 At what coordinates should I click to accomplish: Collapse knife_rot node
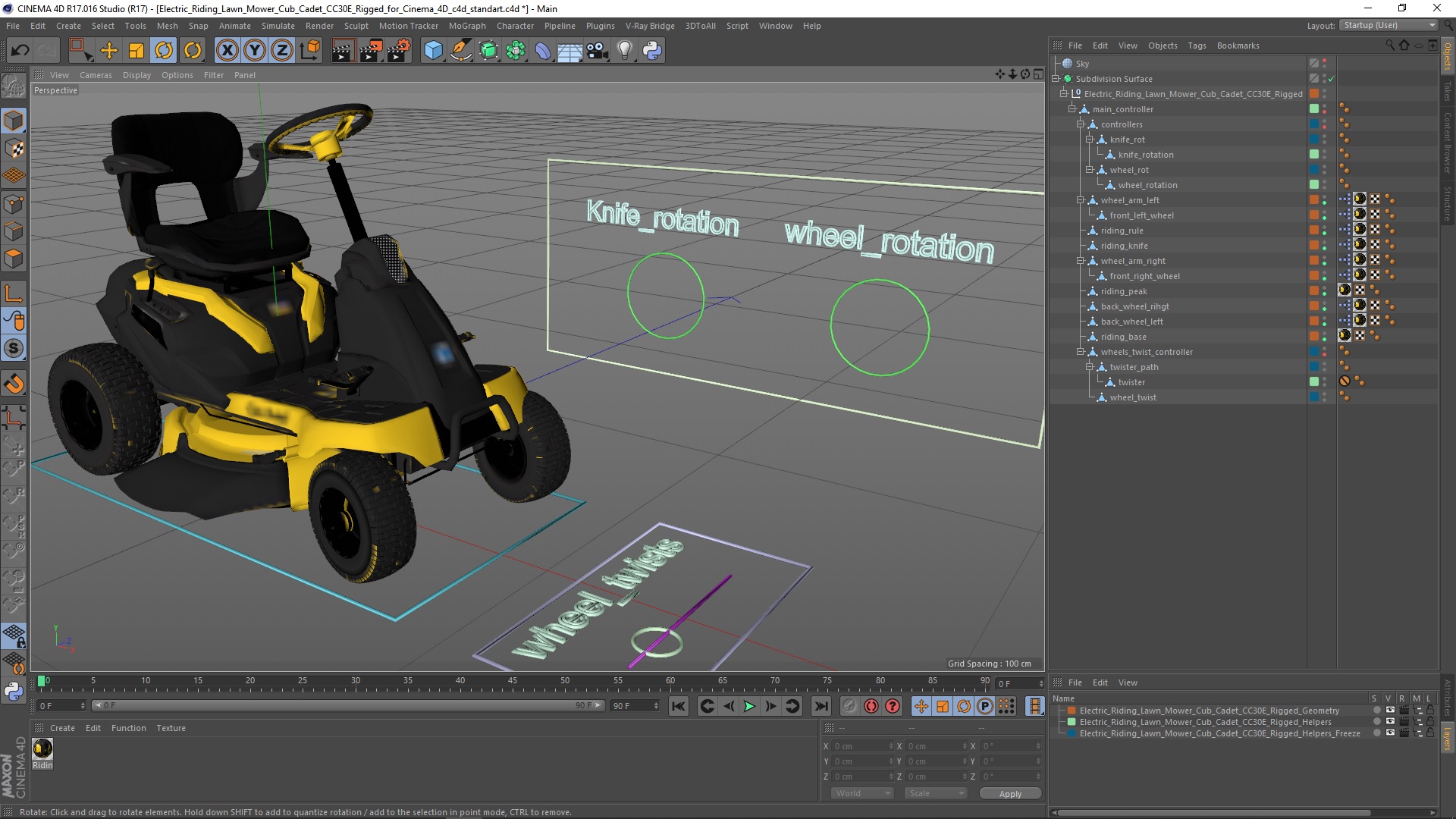(x=1090, y=140)
